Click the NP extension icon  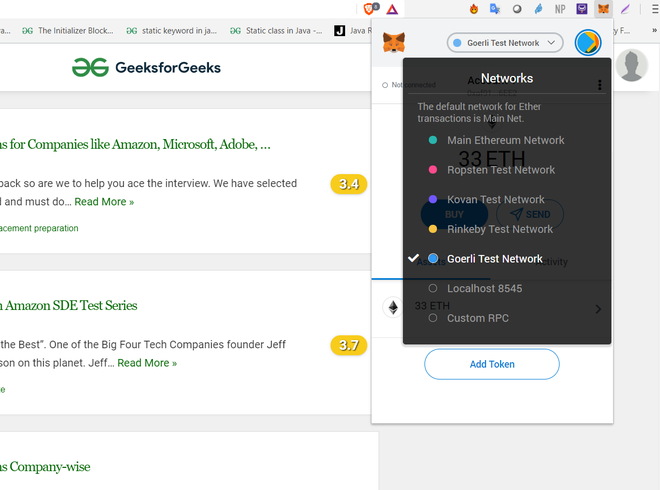click(x=560, y=9)
